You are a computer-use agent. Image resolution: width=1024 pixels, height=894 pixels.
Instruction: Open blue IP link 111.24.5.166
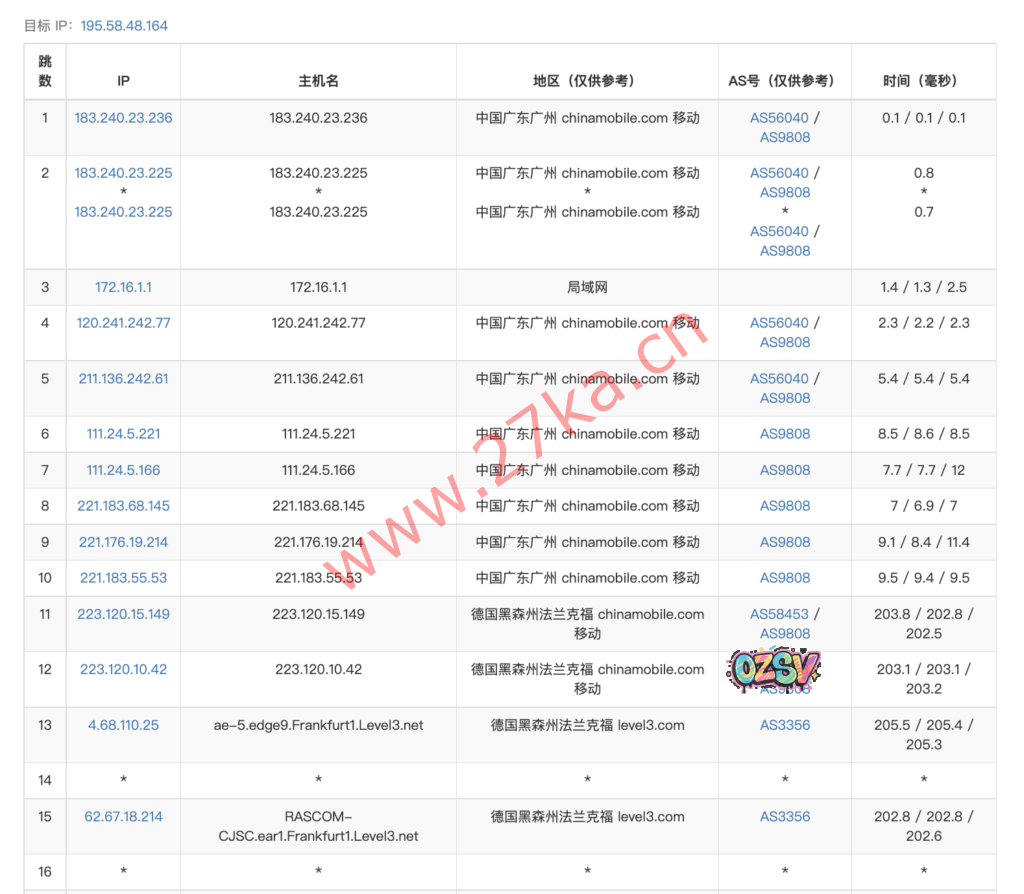pos(123,470)
